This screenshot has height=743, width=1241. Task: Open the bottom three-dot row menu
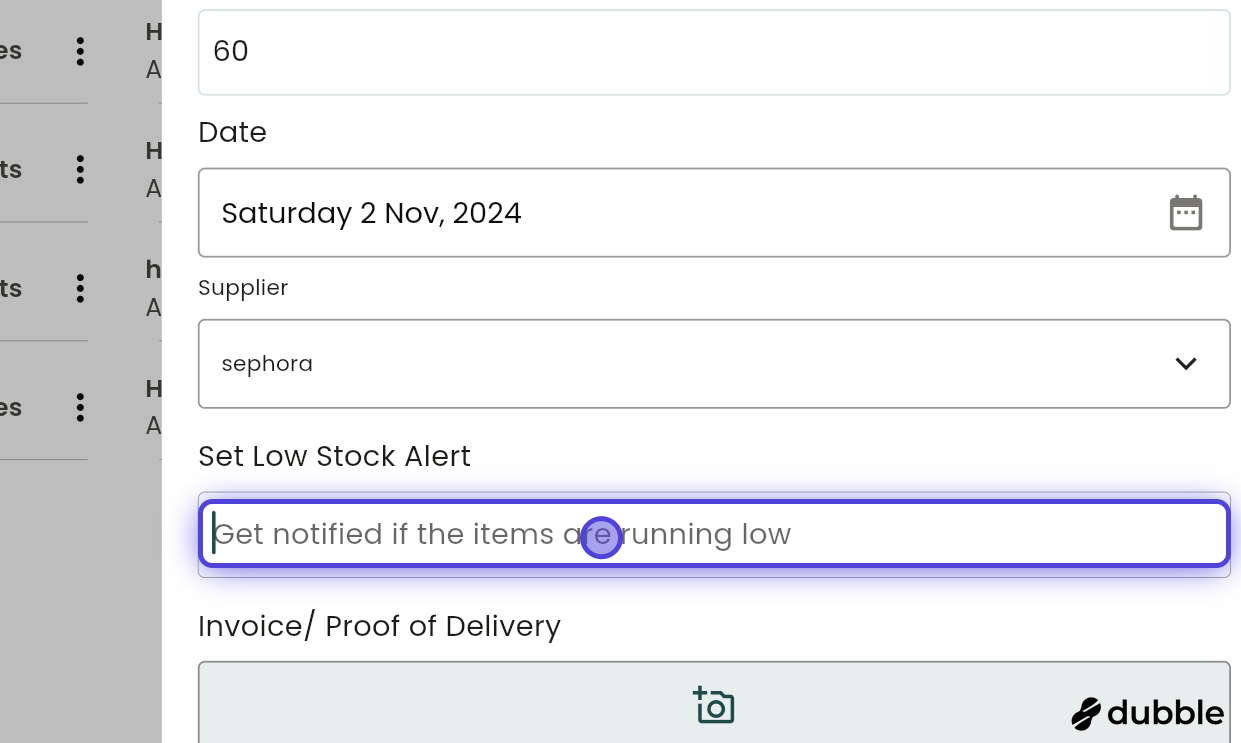(x=80, y=408)
